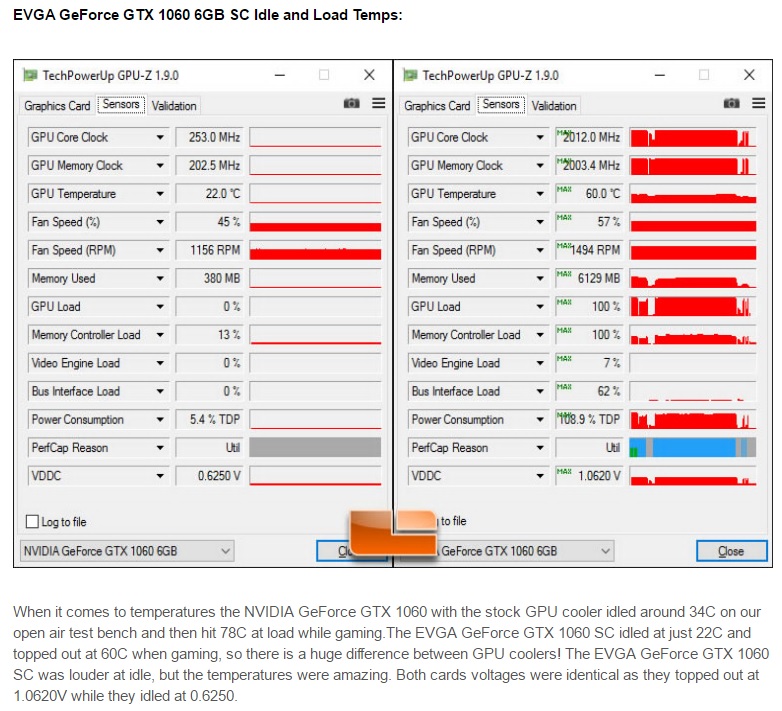The image size is (782, 711).
Task: Switch to Validation tab in right GPU-Z window
Action: pos(554,106)
